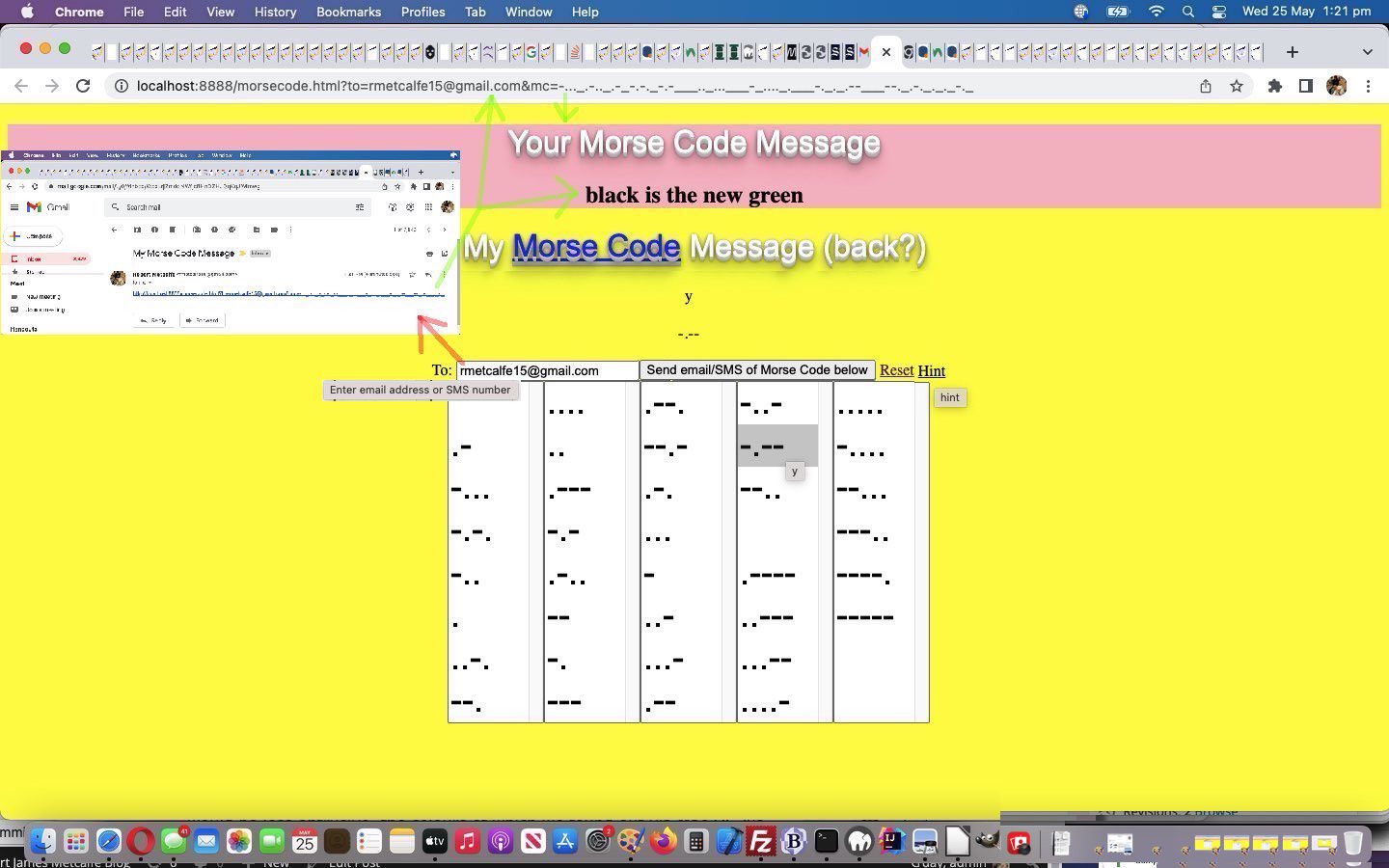Bookmark this page with the star icon
This screenshot has width=1389, height=868.
[1237, 86]
